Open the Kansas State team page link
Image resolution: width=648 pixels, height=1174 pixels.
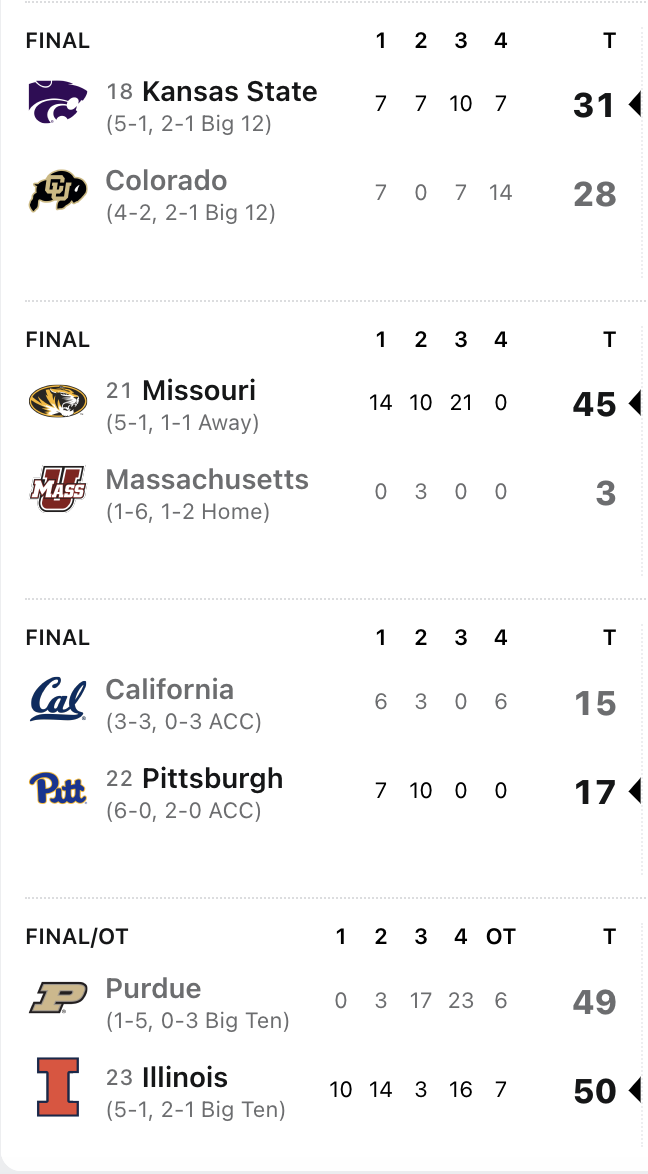[x=229, y=92]
